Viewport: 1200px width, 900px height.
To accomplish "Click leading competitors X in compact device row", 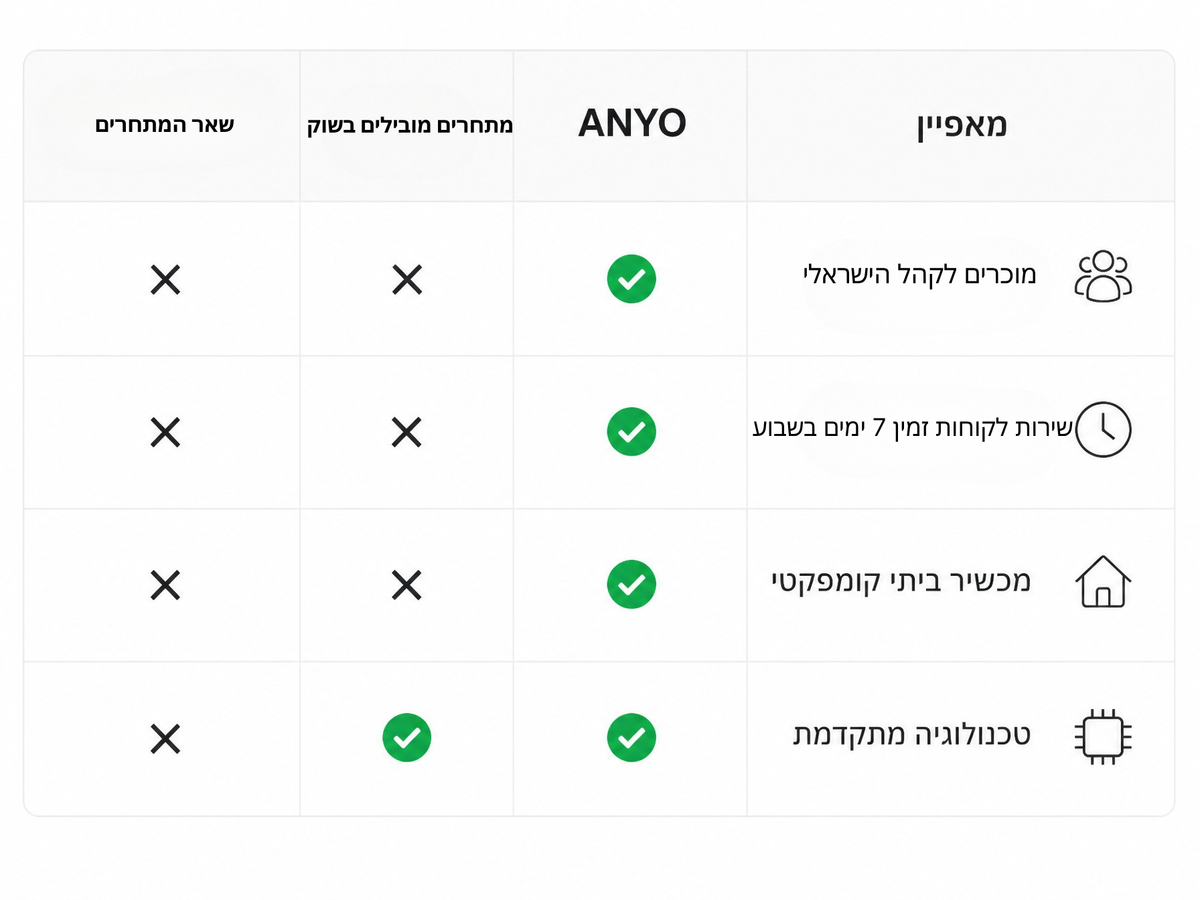I will [406, 584].
